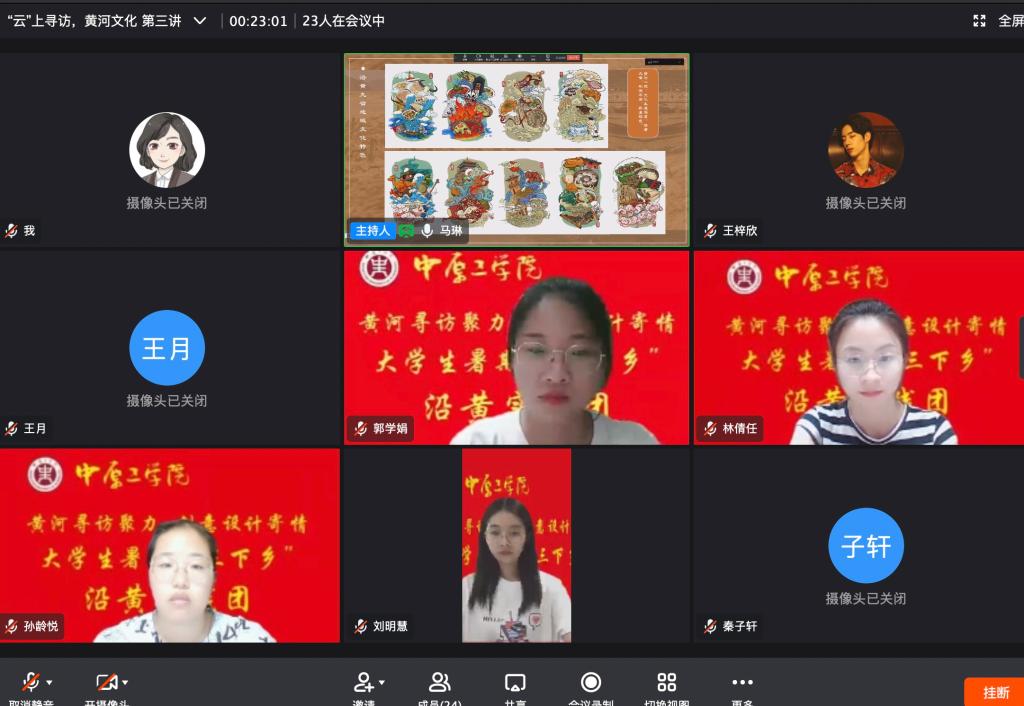The height and width of the screenshot is (706, 1024).
Task: Click the muted mic icon beside 王梓欣
Action: (711, 231)
